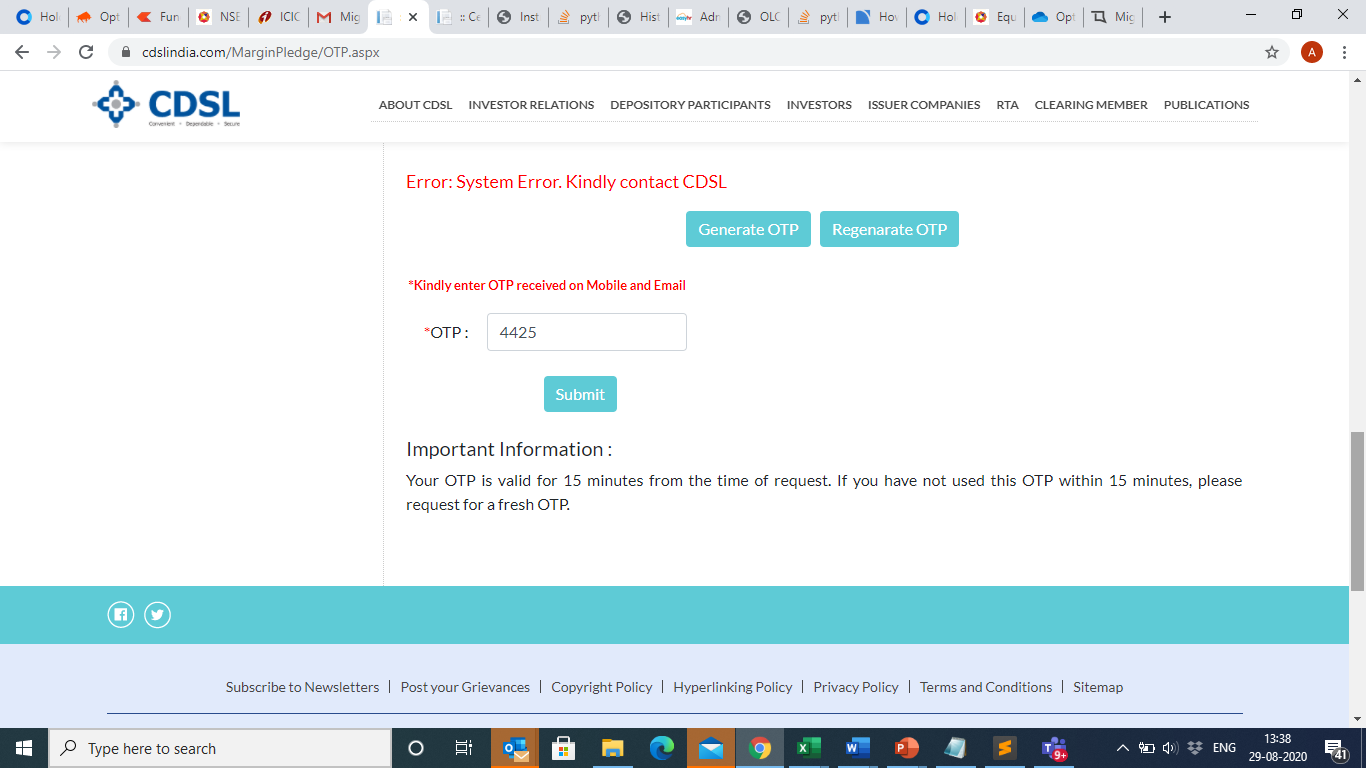
Task: Click the ENG language indicator
Action: tap(1224, 748)
